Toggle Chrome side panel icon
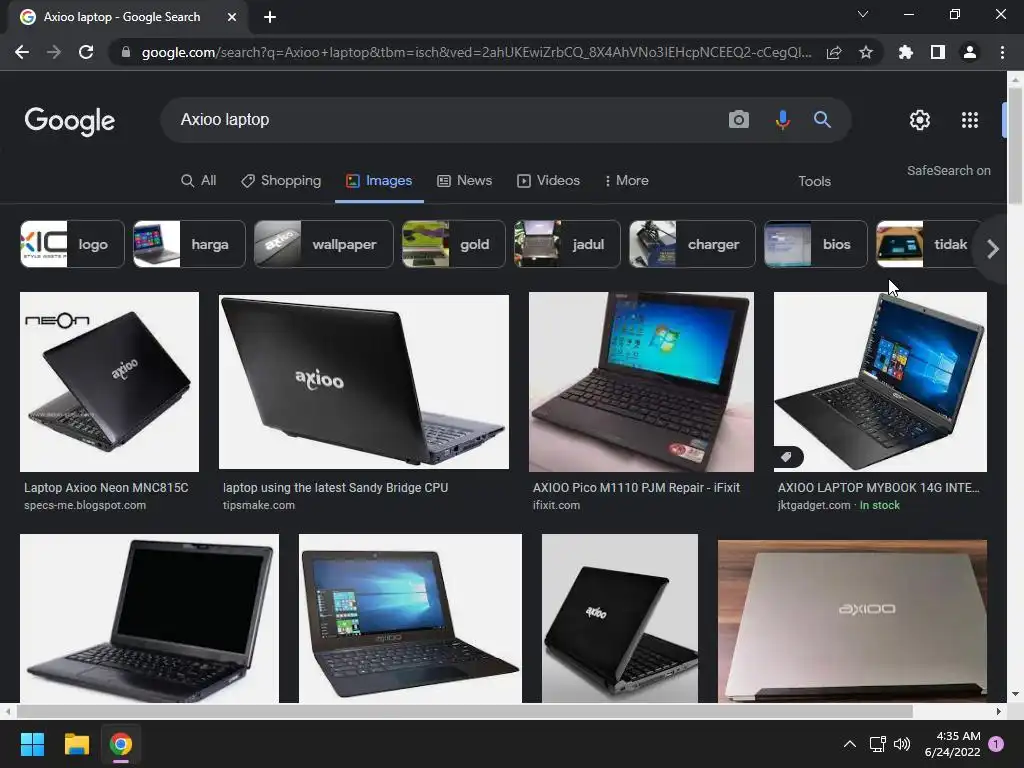Screen dimensions: 1024x768 pos(938,52)
